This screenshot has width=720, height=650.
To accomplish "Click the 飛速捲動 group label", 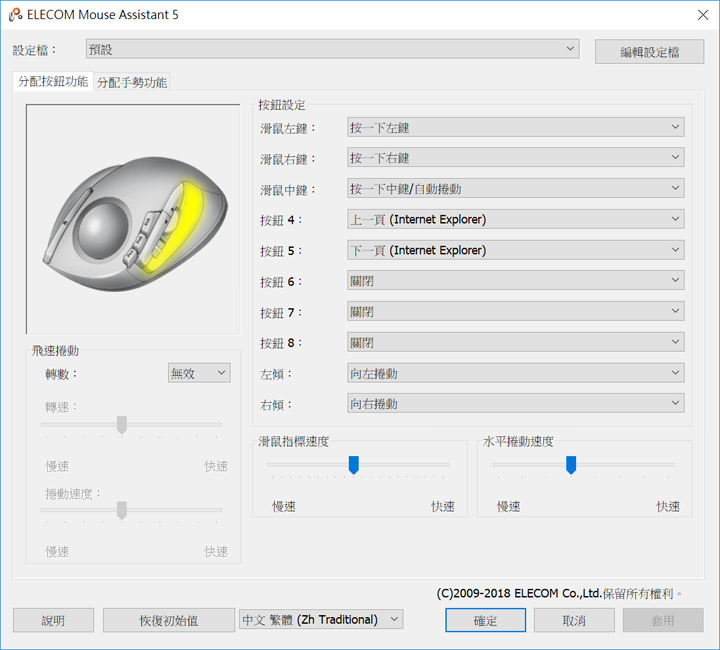I will click(x=55, y=351).
